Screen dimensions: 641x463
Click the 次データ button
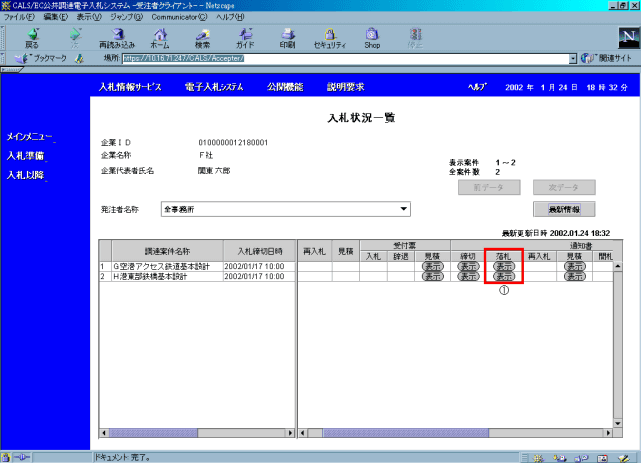tap(564, 188)
